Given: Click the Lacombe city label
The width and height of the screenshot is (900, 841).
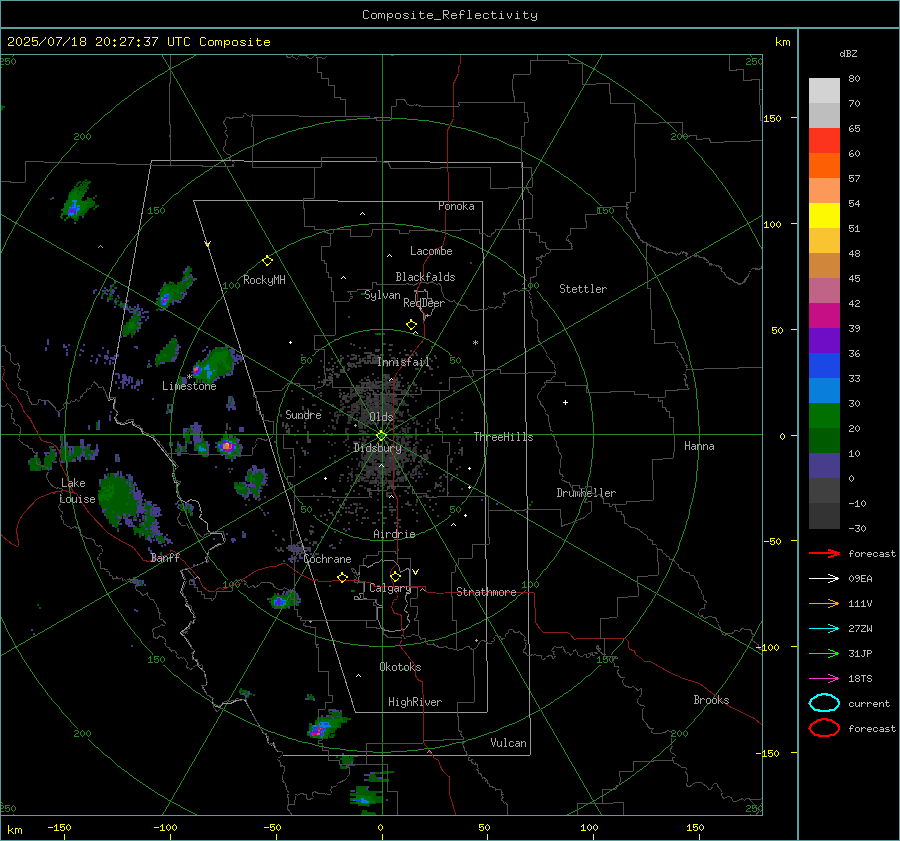Looking at the screenshot, I should [x=431, y=251].
